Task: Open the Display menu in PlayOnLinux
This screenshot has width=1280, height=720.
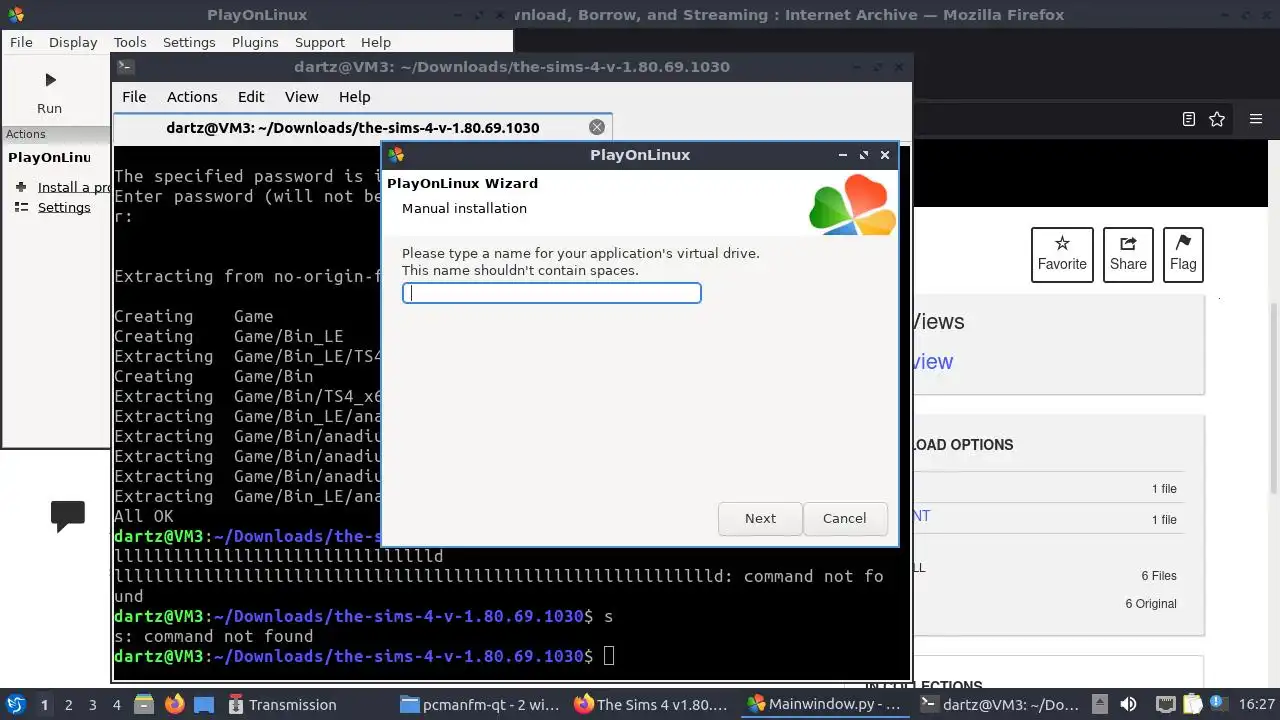Action: coord(73,42)
